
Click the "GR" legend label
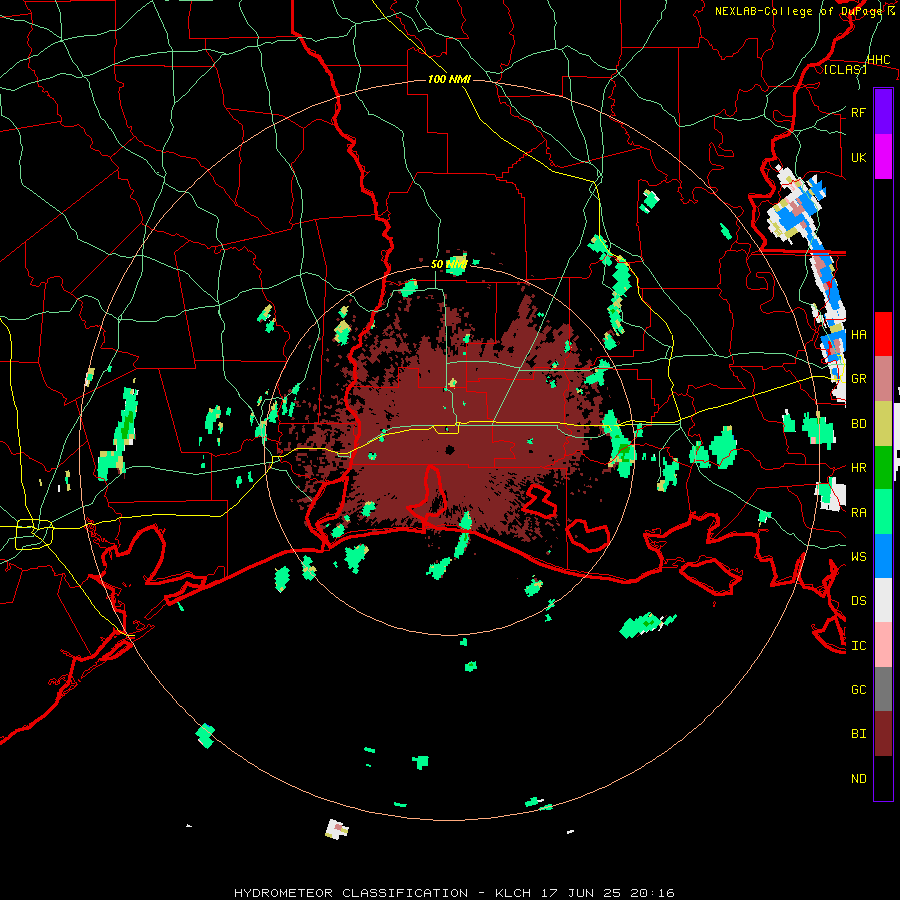[859, 379]
